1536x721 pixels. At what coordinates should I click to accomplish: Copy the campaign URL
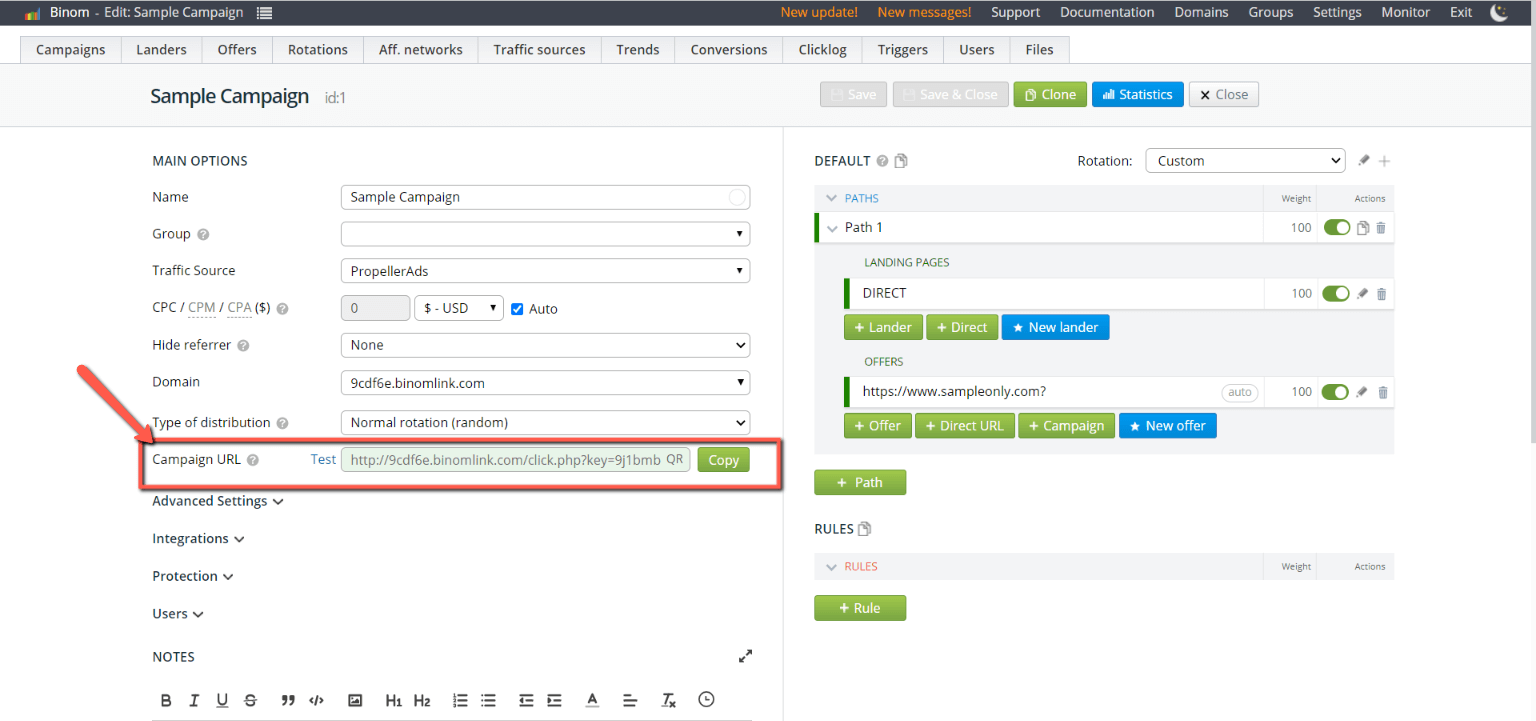tap(723, 460)
